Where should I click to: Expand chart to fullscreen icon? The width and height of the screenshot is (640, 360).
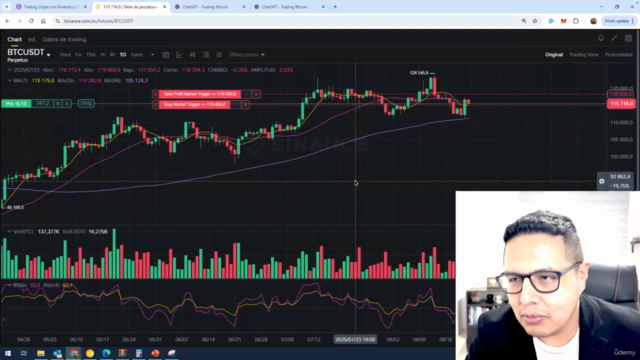[614, 38]
